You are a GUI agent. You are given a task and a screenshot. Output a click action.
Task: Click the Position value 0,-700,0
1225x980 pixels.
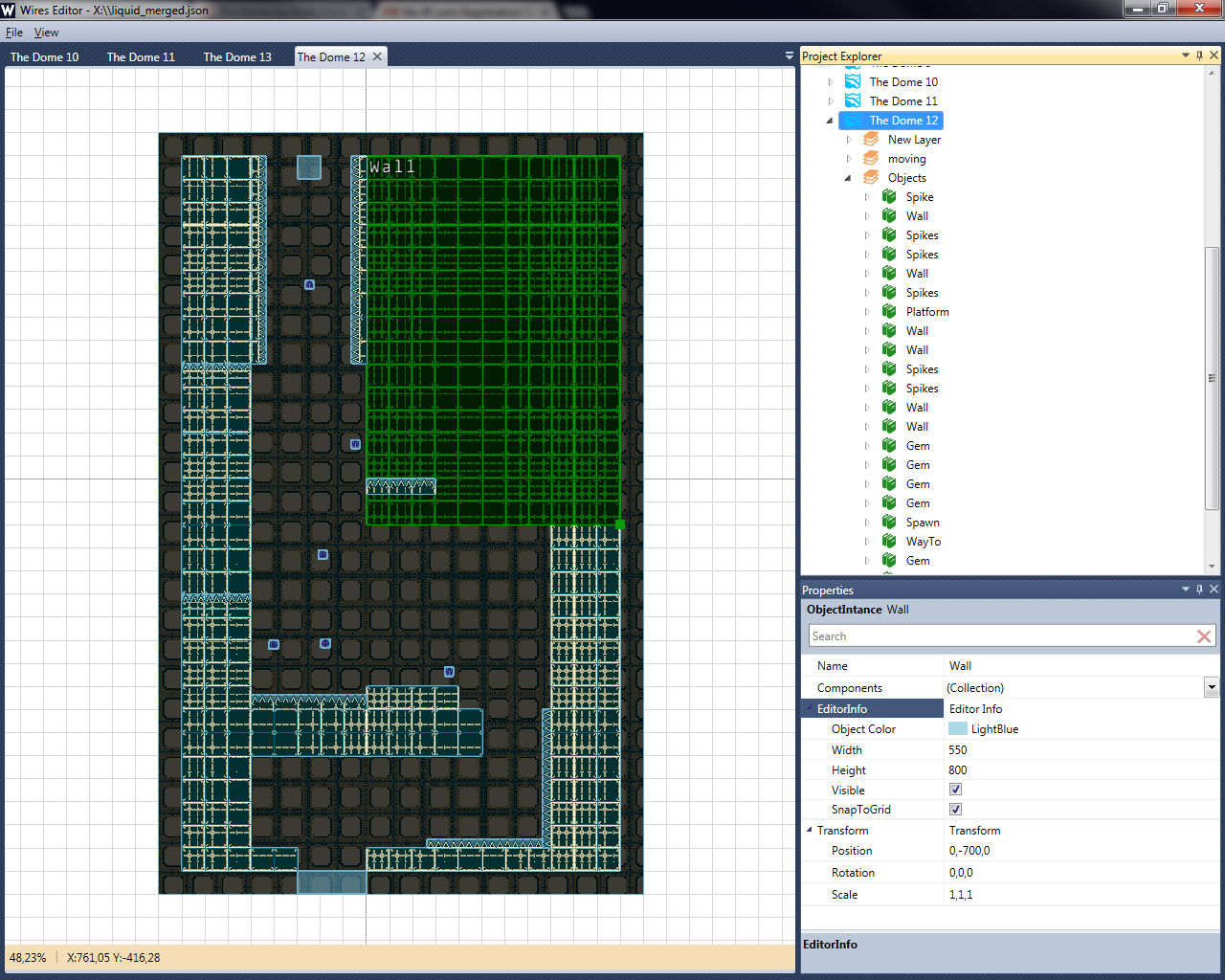[x=969, y=851]
